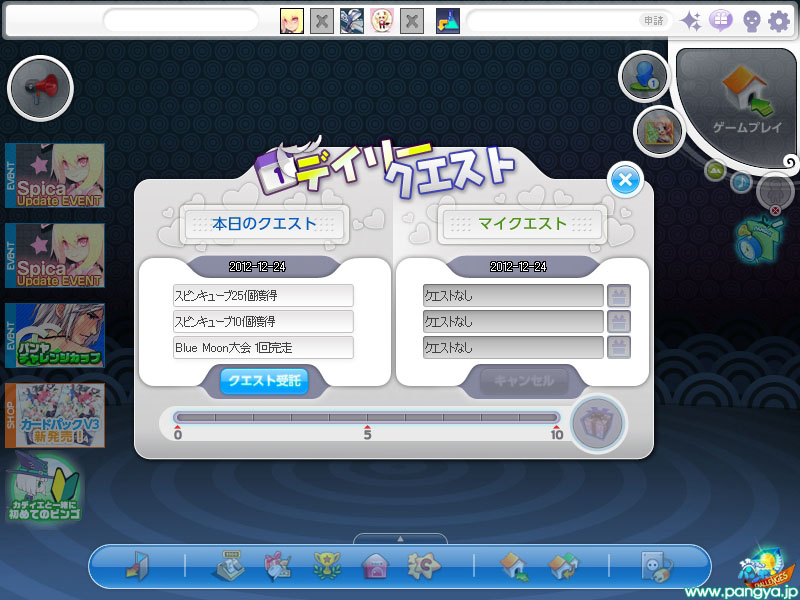
Task: Click the exit door icon in bottom bar
Action: (137, 566)
